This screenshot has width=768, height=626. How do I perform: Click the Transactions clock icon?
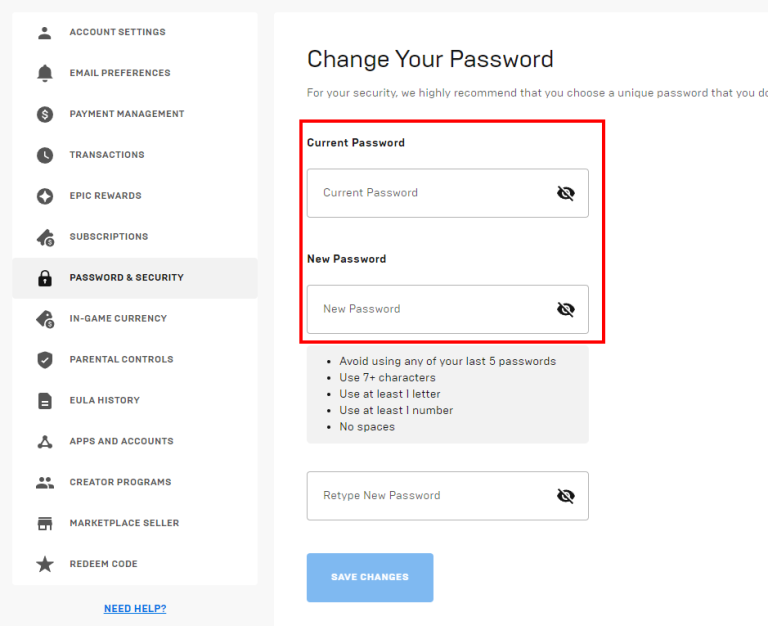tap(45, 155)
